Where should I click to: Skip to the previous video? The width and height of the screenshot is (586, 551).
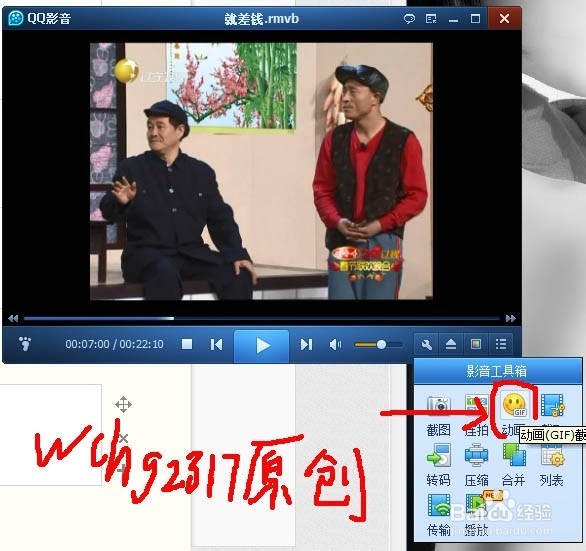(x=216, y=344)
